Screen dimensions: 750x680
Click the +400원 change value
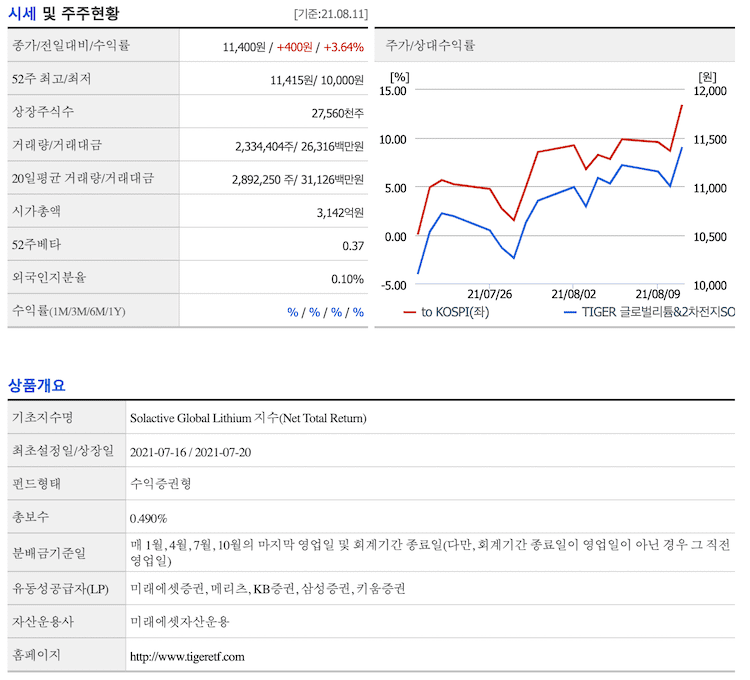(294, 47)
